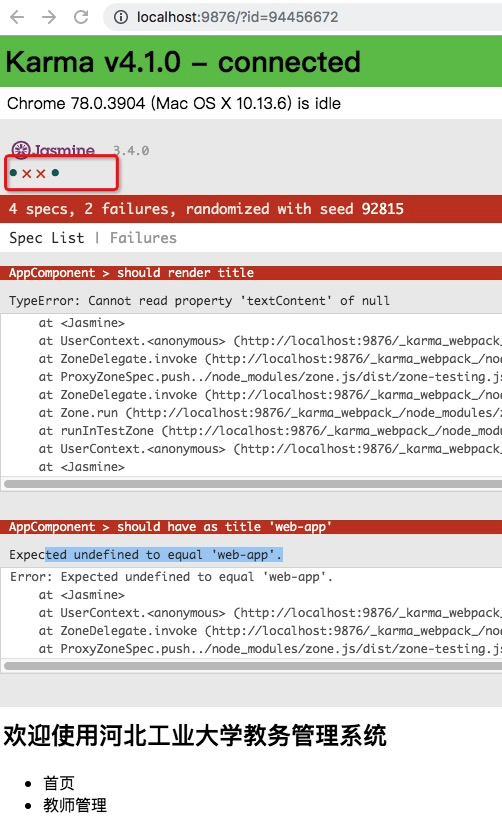Click the 欢迎使用河北工业大学教务管理系统 heading
This screenshot has height=839, width=502.
(x=195, y=735)
